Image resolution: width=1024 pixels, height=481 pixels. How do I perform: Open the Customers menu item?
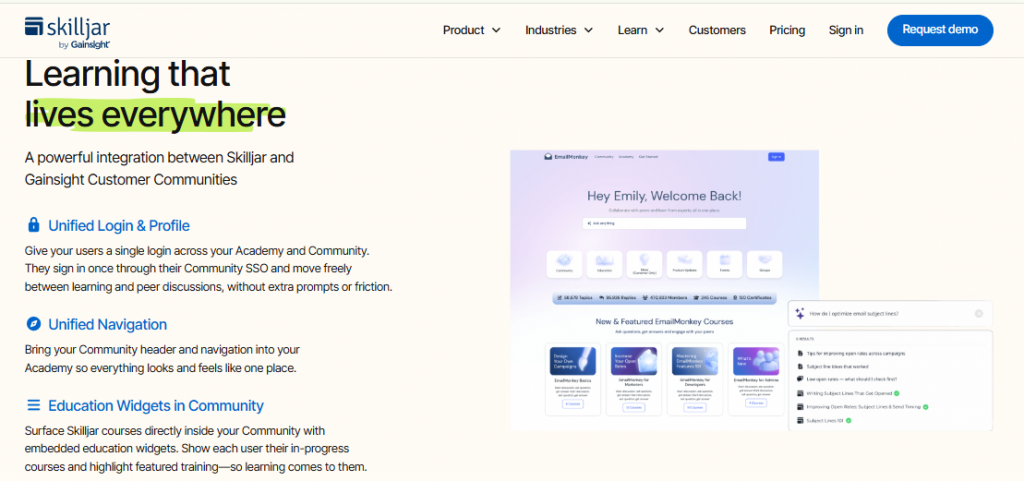click(717, 30)
